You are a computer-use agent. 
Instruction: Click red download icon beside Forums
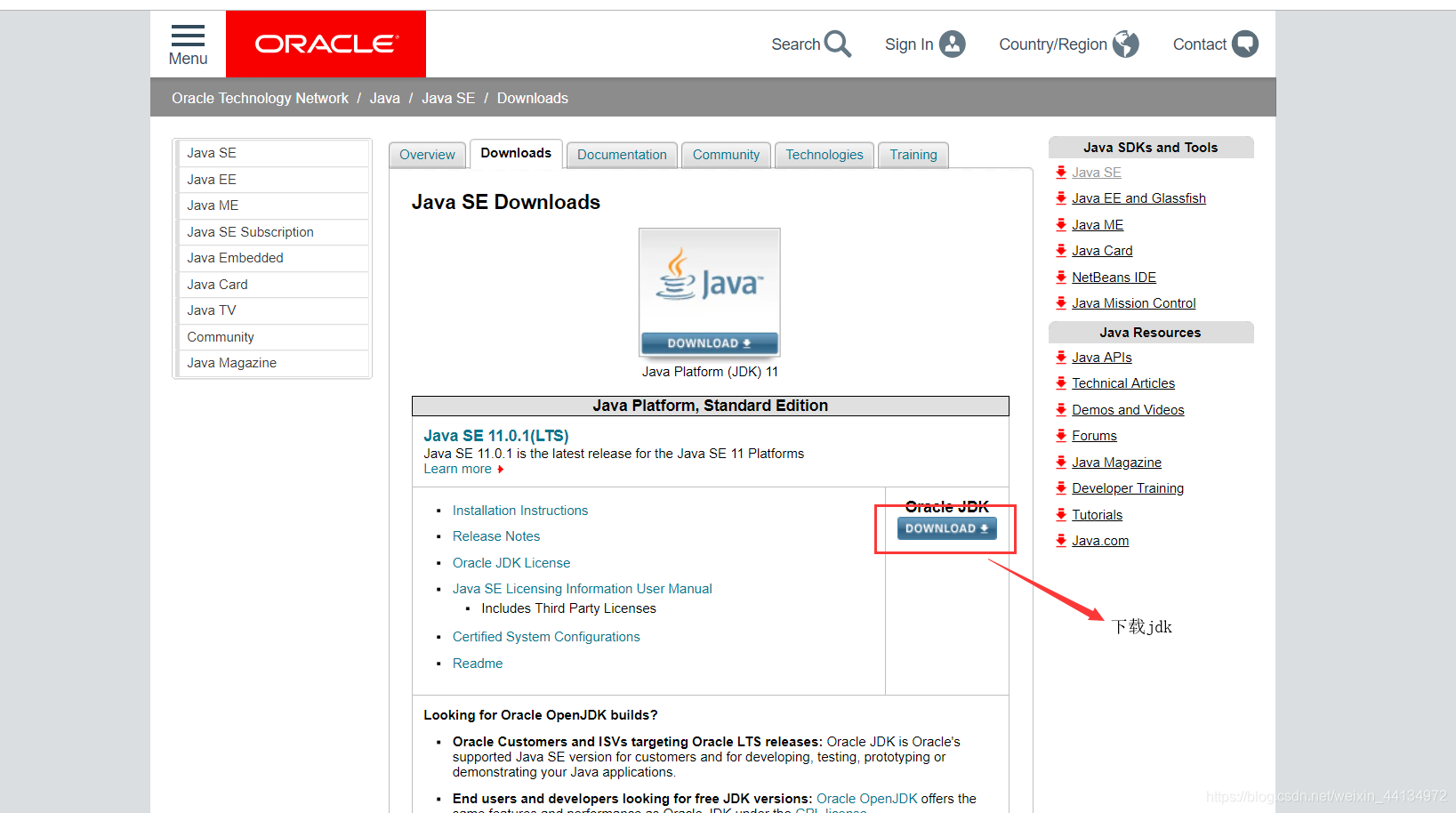pos(1060,436)
